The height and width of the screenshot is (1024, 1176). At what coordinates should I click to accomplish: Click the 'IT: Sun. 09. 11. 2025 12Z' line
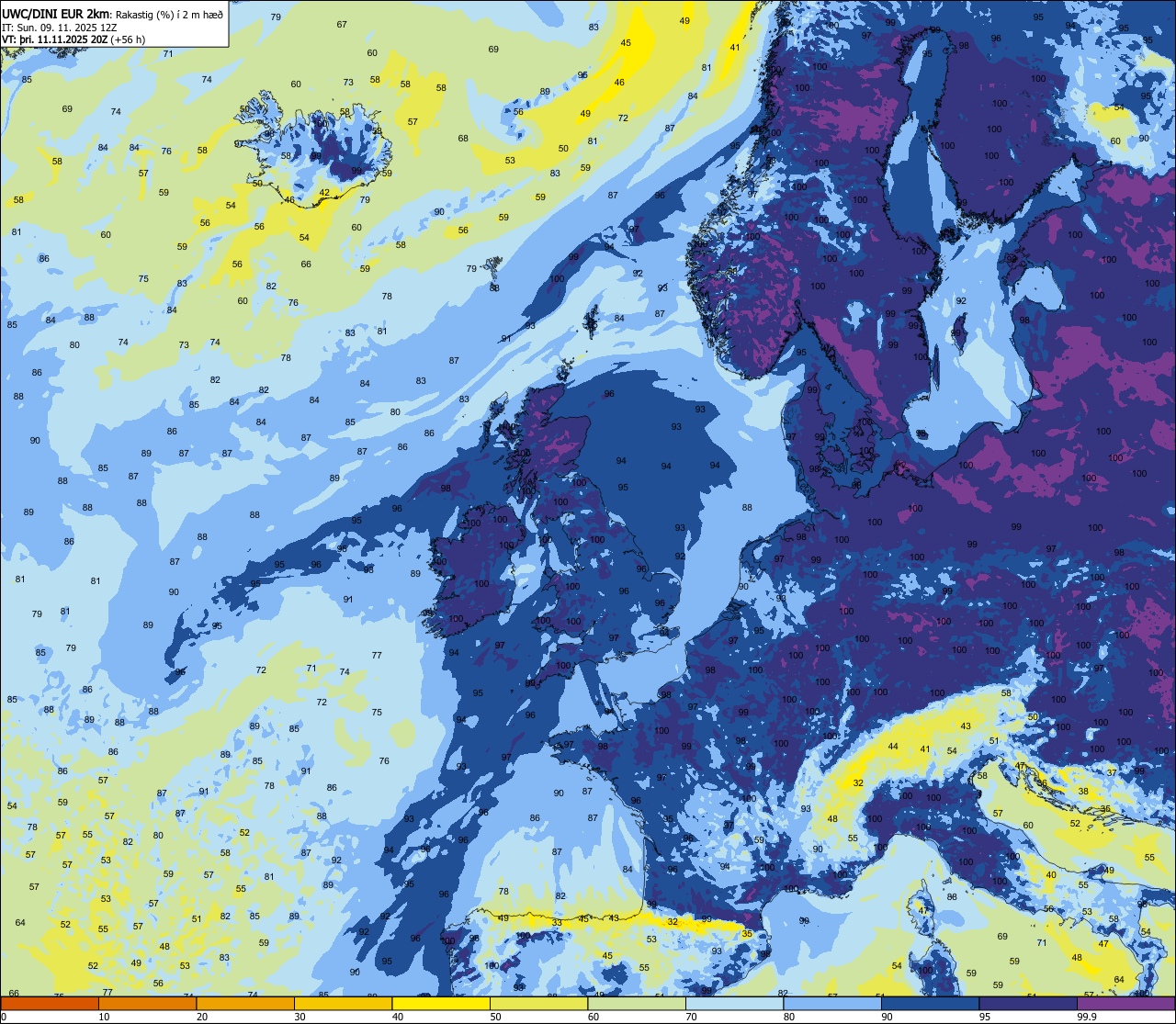click(x=59, y=28)
